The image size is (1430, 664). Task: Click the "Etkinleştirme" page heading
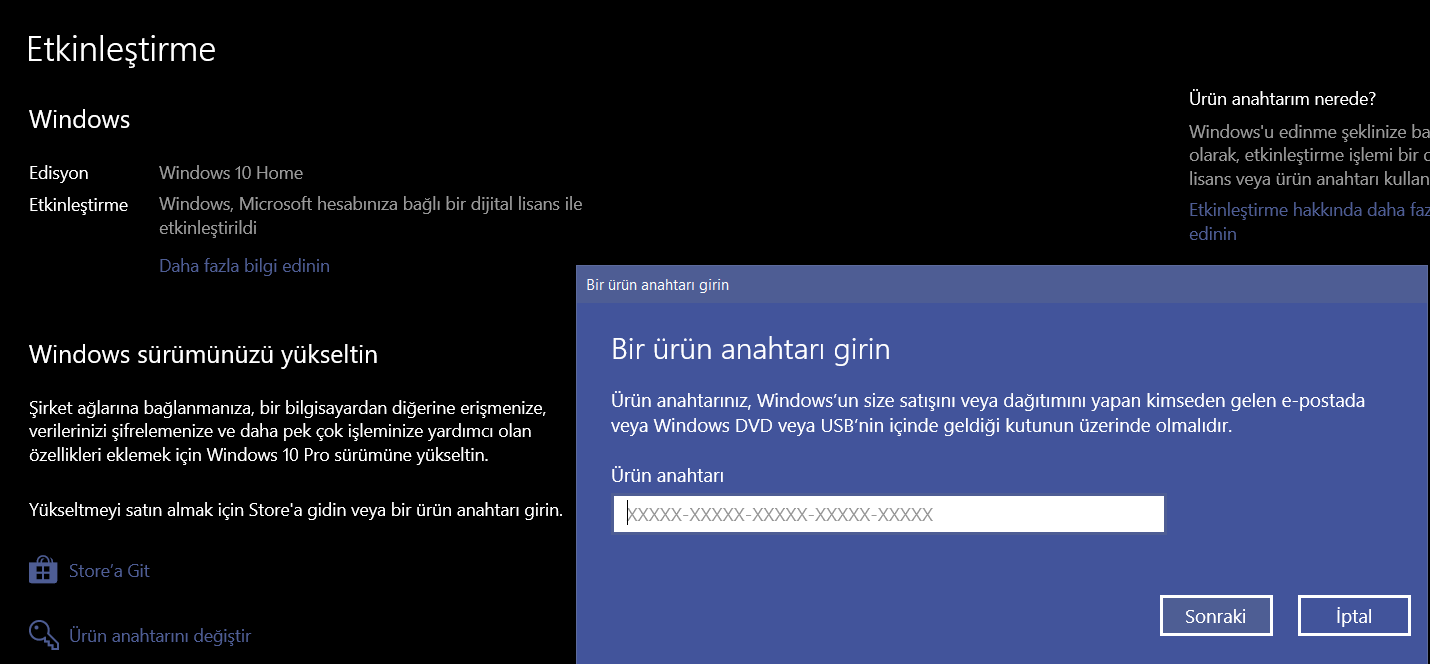point(121,49)
